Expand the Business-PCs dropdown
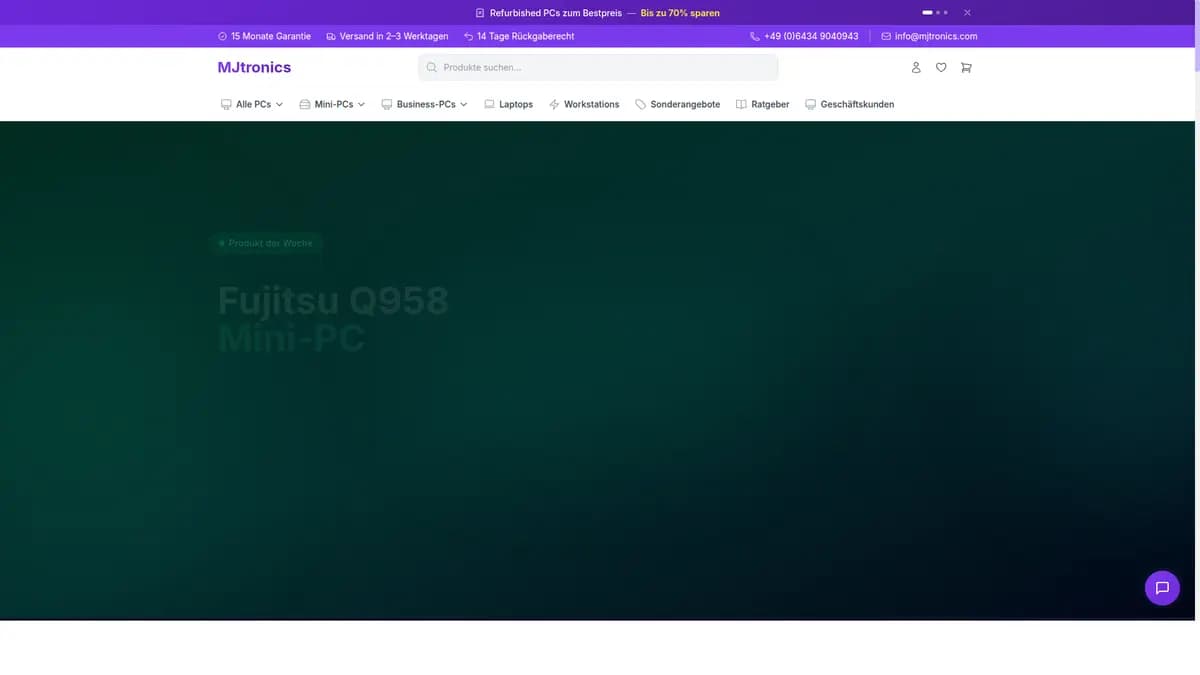Viewport: 1200px width, 675px height. click(x=424, y=103)
